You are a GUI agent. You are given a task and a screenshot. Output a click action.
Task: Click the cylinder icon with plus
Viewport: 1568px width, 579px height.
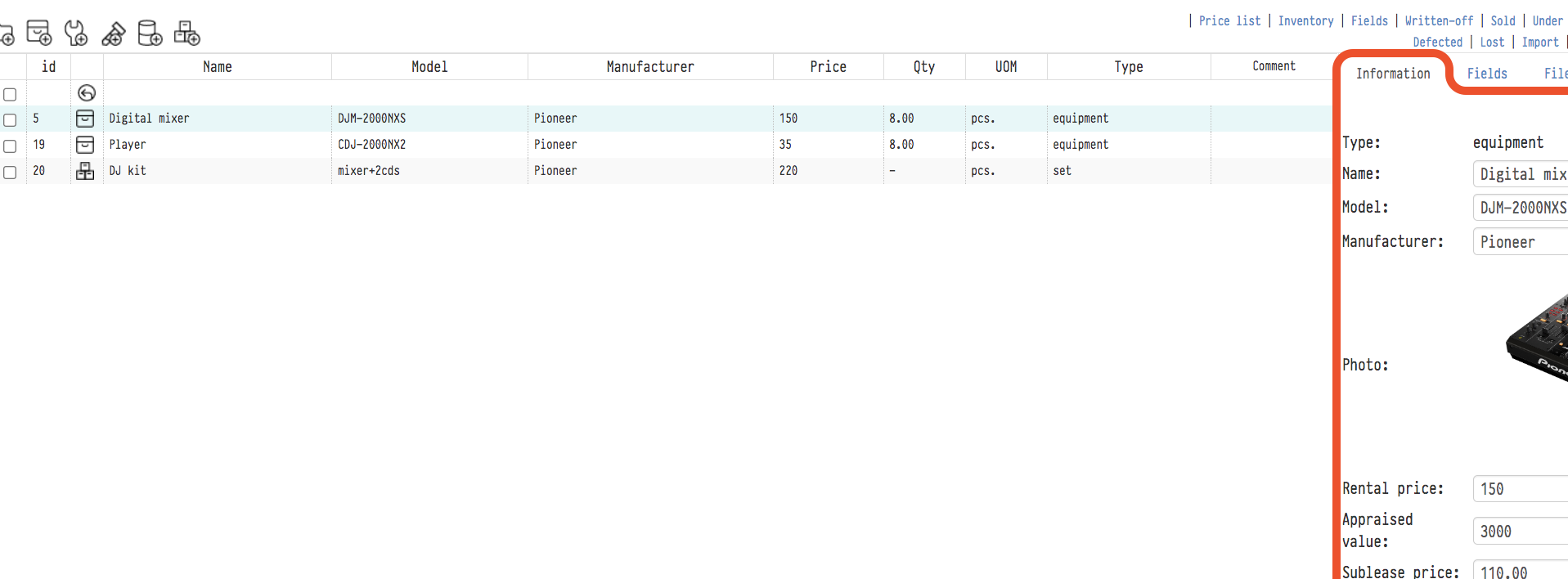(150, 33)
